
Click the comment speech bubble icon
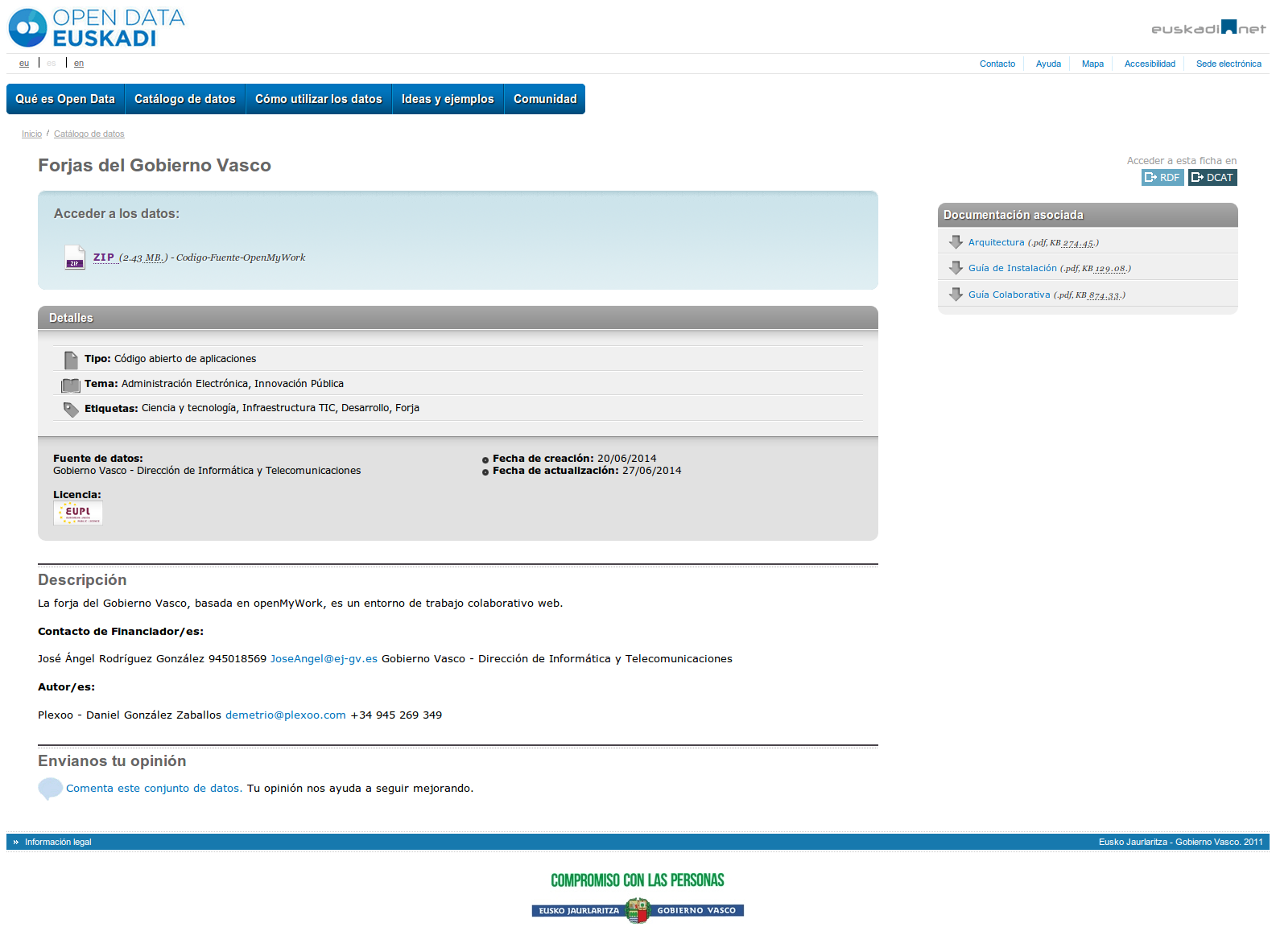pos(50,789)
